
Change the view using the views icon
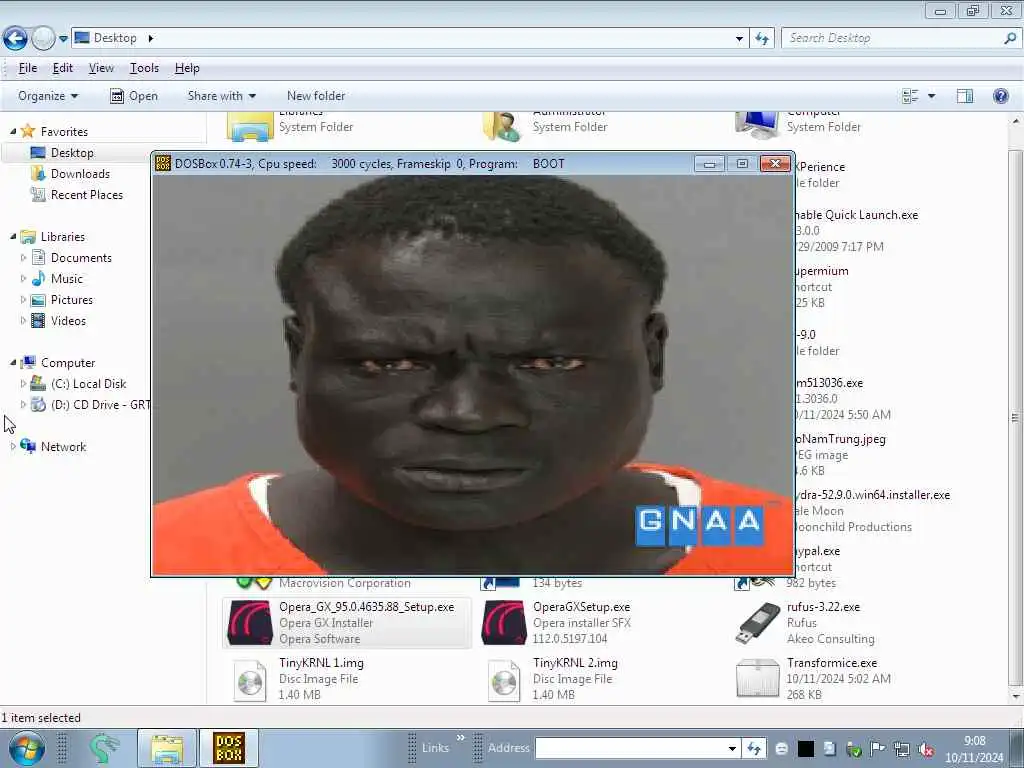(910, 96)
